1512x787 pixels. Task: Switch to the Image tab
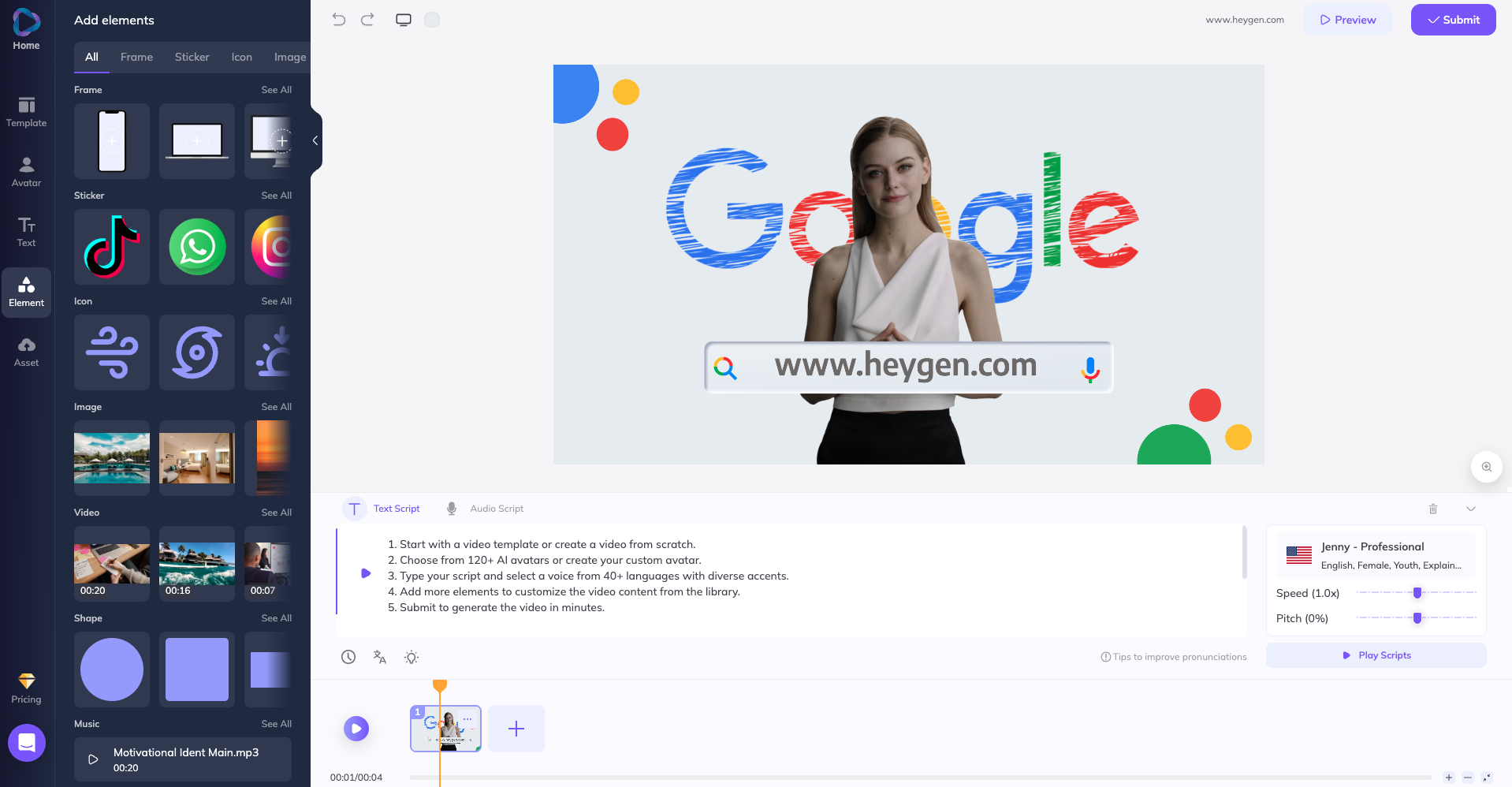[x=290, y=57]
